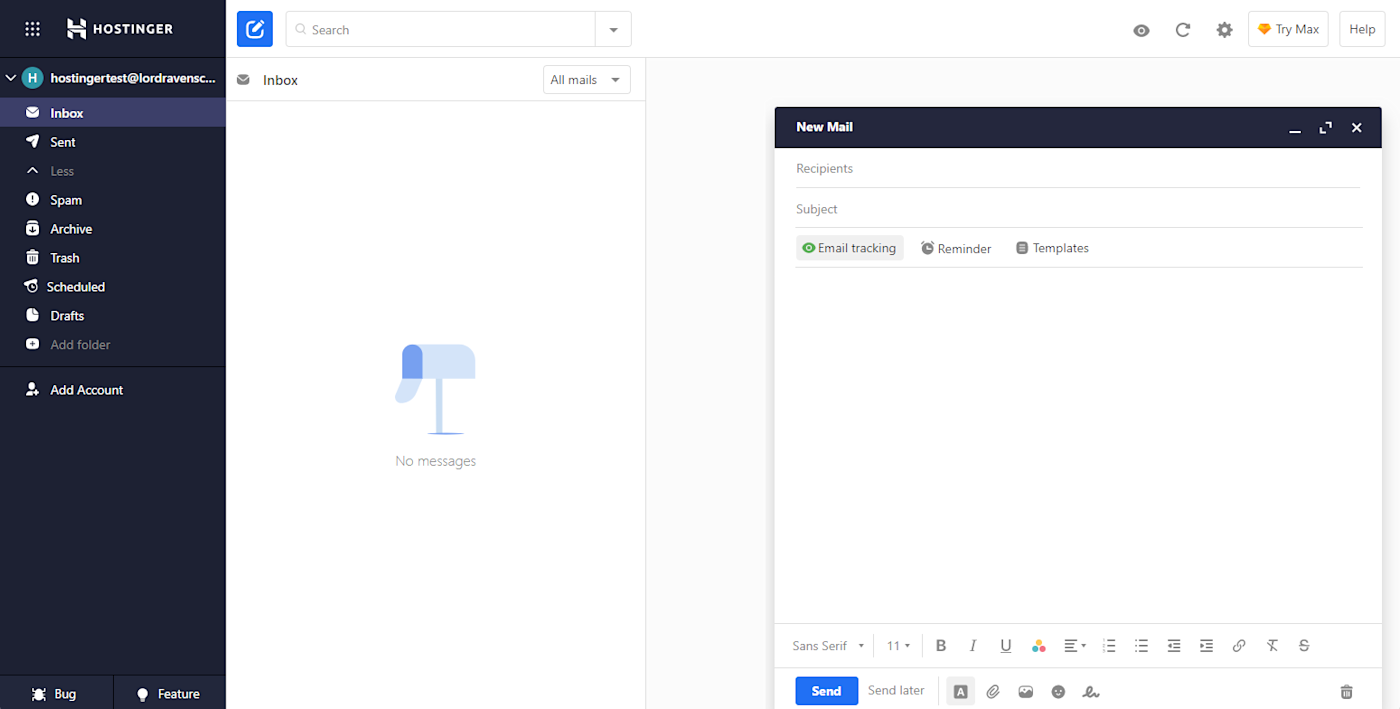The width and height of the screenshot is (1400, 709).
Task: Collapse the hostingertest account chevron
Action: (11, 78)
